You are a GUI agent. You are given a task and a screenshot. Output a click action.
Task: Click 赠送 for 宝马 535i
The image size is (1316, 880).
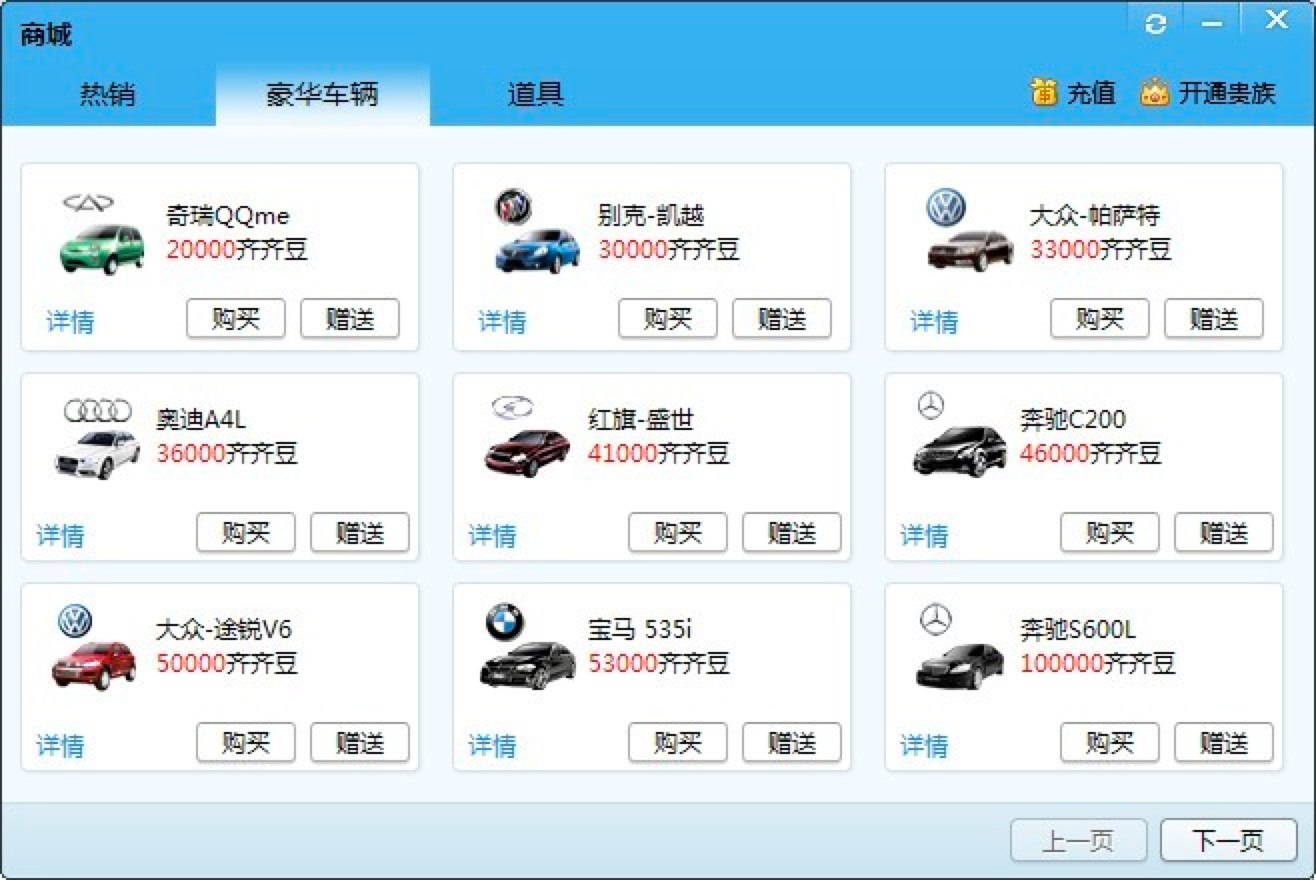pos(792,743)
